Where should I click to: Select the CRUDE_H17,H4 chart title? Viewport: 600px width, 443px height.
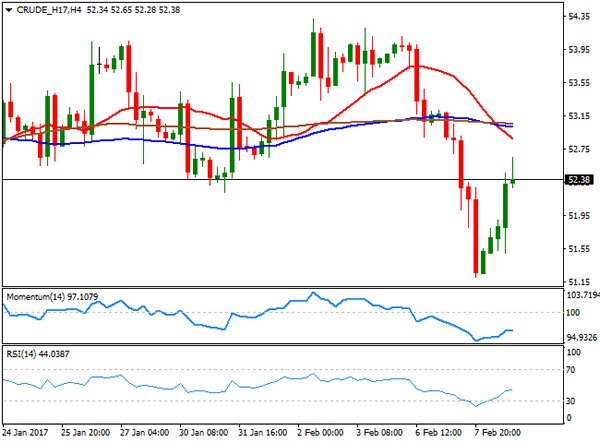click(x=49, y=10)
